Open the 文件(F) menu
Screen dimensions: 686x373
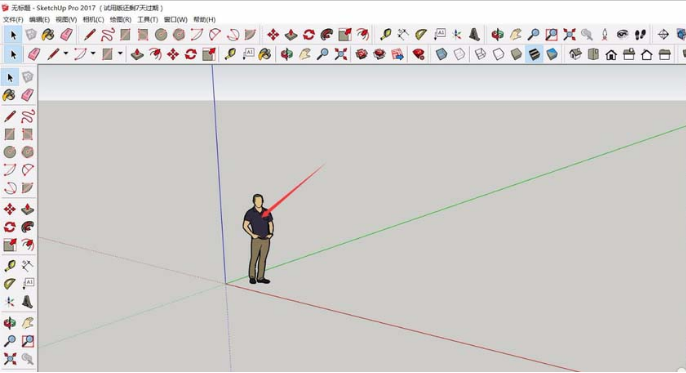(x=13, y=20)
